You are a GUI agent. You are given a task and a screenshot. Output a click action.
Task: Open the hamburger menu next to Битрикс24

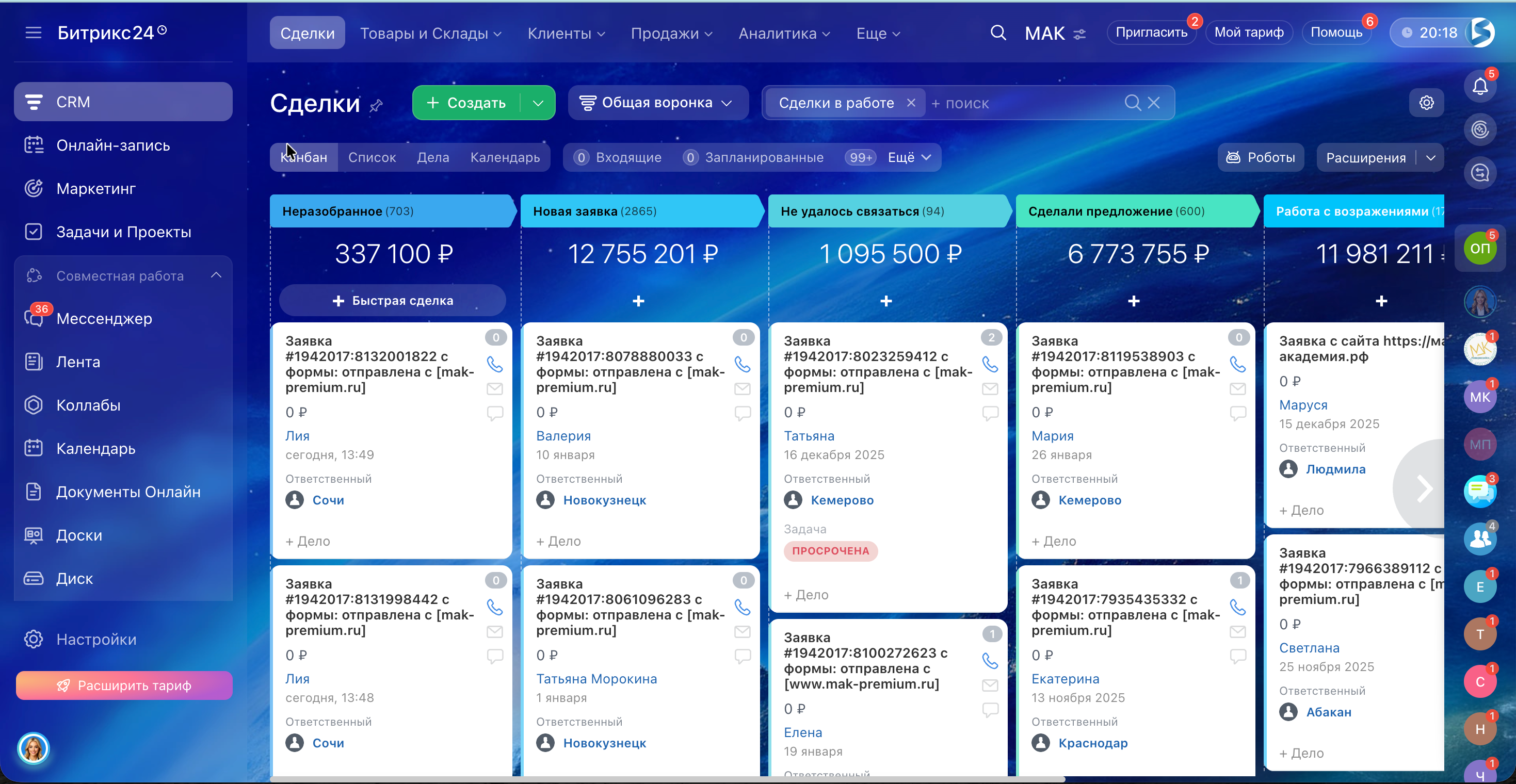(x=34, y=33)
